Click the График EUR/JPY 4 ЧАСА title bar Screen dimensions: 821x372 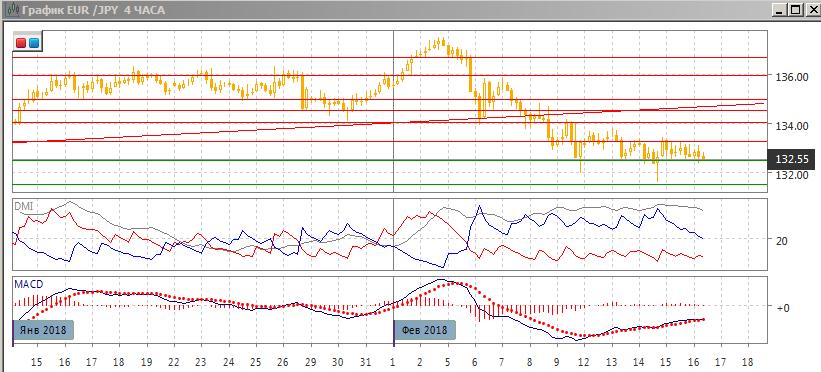click(x=94, y=9)
